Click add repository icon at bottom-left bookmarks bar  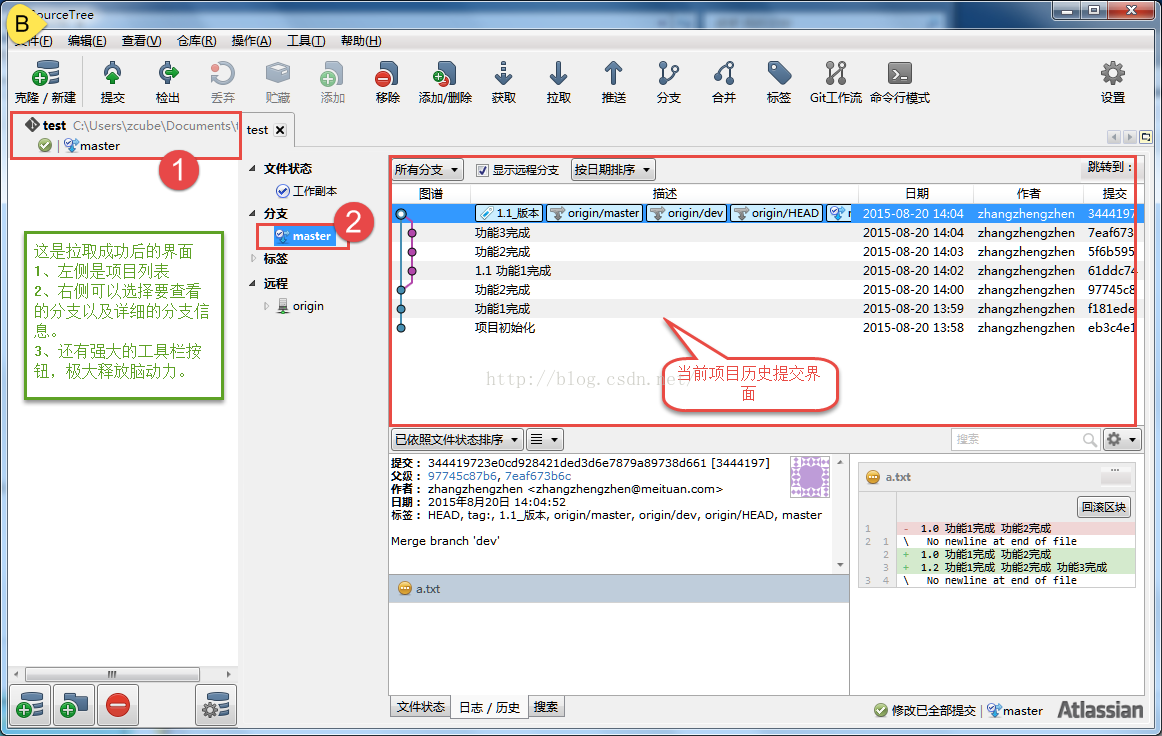(x=30, y=705)
